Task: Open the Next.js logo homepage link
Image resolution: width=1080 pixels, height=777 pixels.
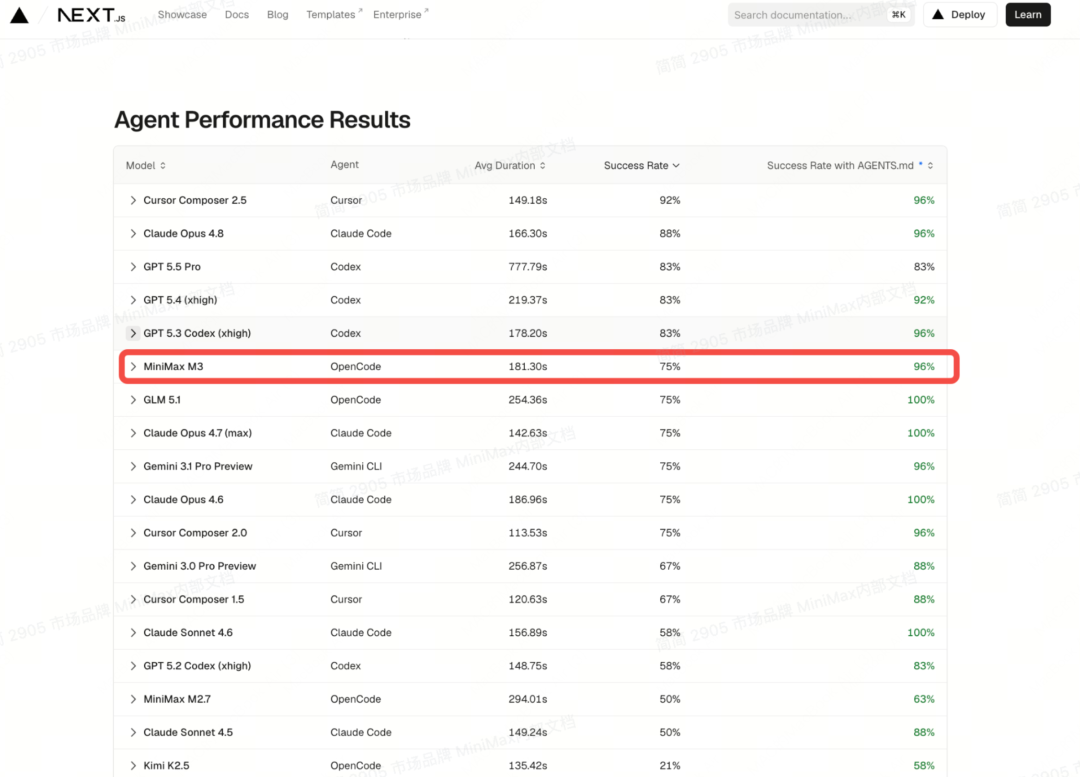Action: (91, 15)
